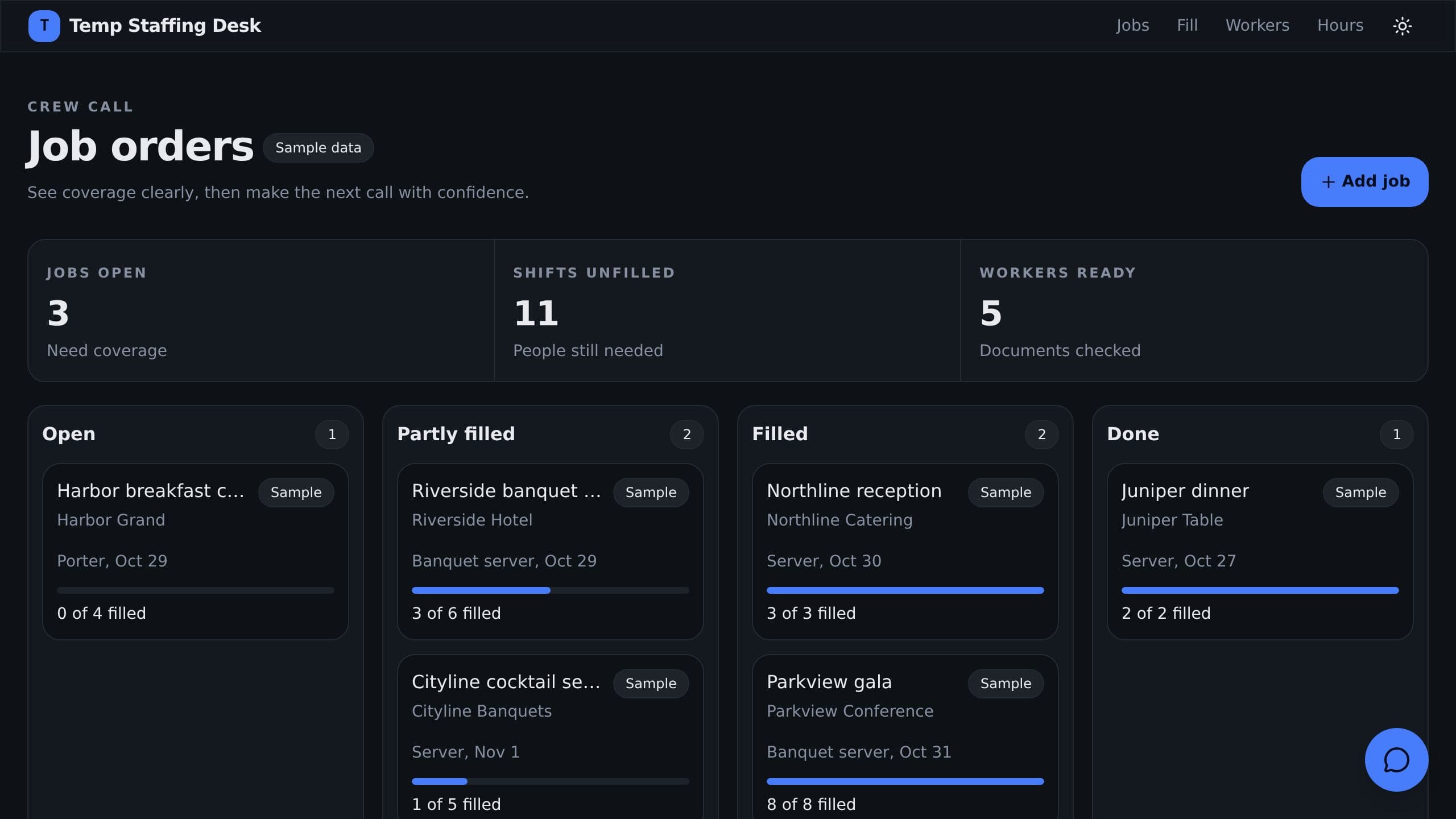Click the blue T app logo
This screenshot has width=1456, height=819.
(44, 26)
